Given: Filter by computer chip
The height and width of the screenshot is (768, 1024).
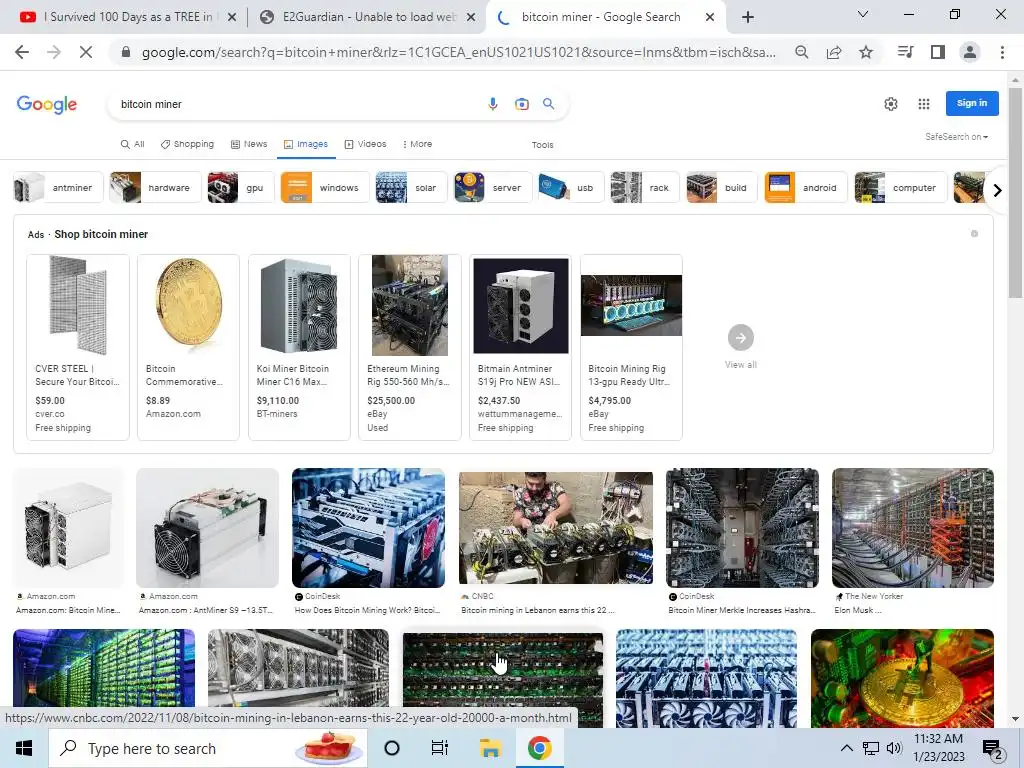Looking at the screenshot, I should pos(901,187).
